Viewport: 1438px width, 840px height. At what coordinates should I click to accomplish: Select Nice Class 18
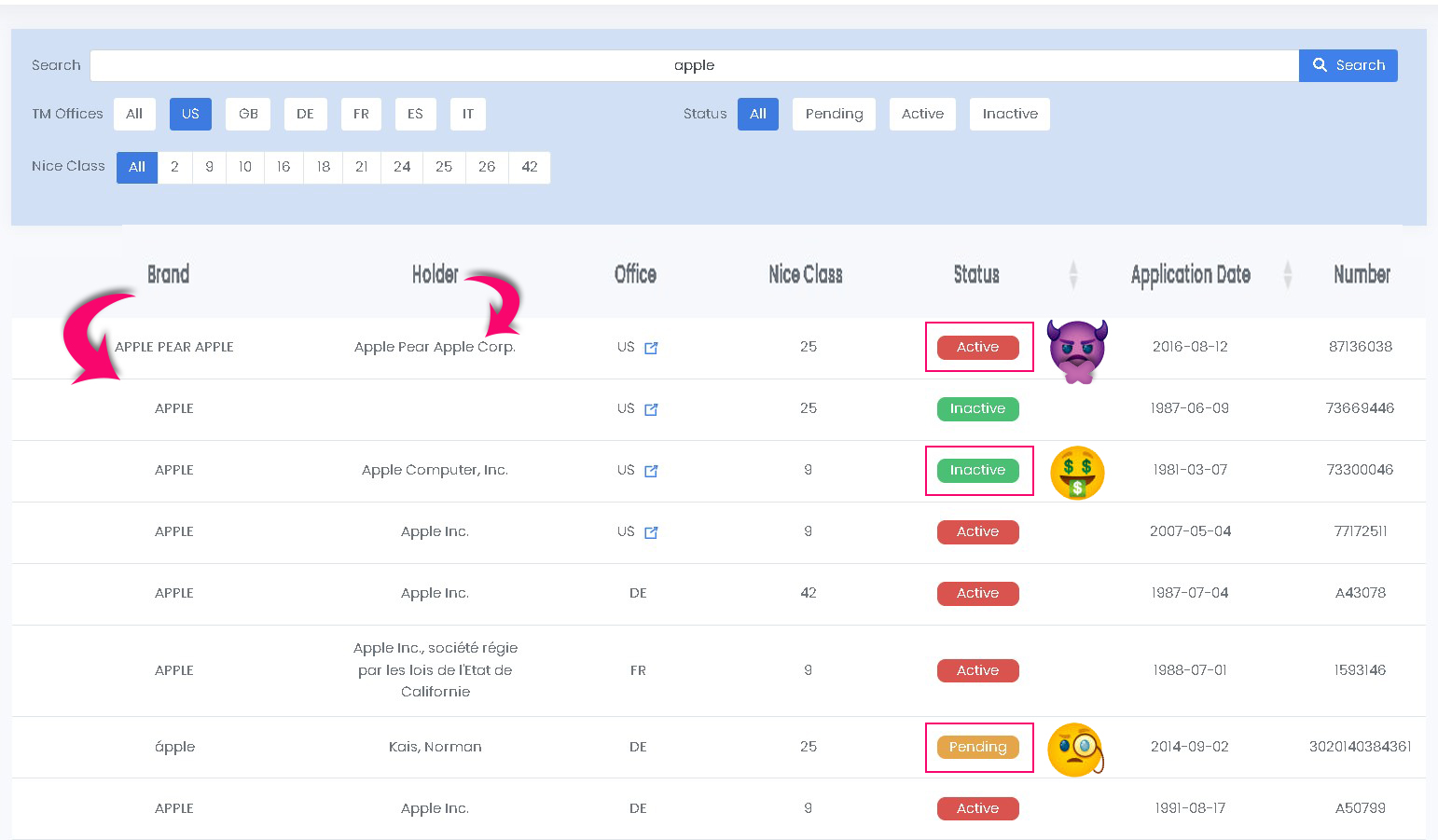coord(324,167)
